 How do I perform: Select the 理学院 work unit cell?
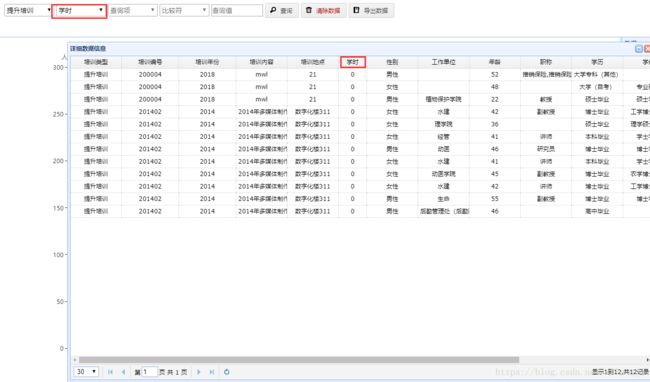pos(444,124)
